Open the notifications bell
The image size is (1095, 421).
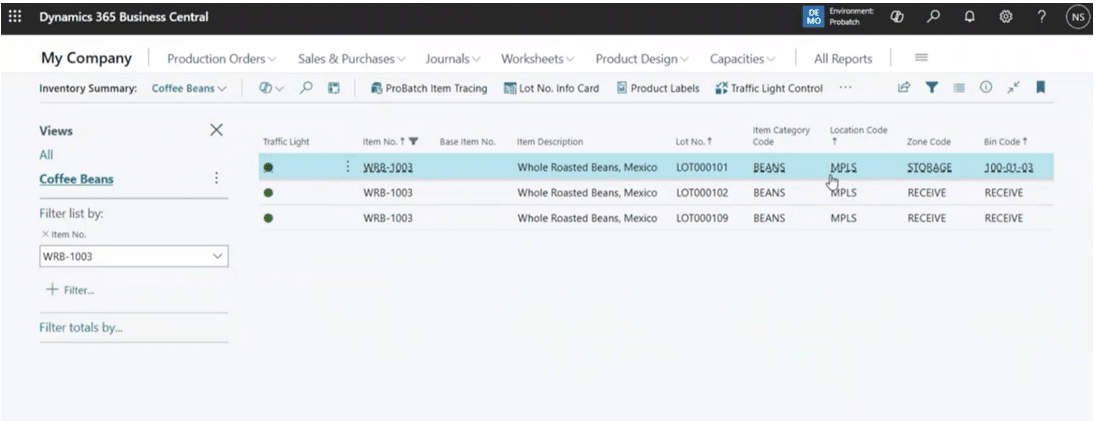pos(969,17)
